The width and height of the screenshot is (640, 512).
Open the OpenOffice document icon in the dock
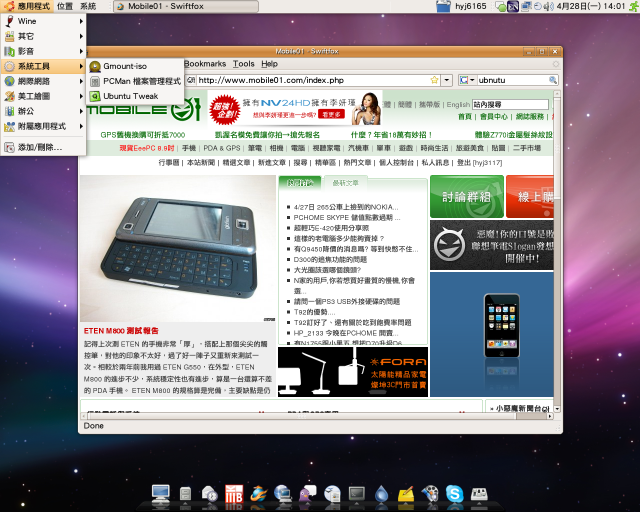(332, 494)
